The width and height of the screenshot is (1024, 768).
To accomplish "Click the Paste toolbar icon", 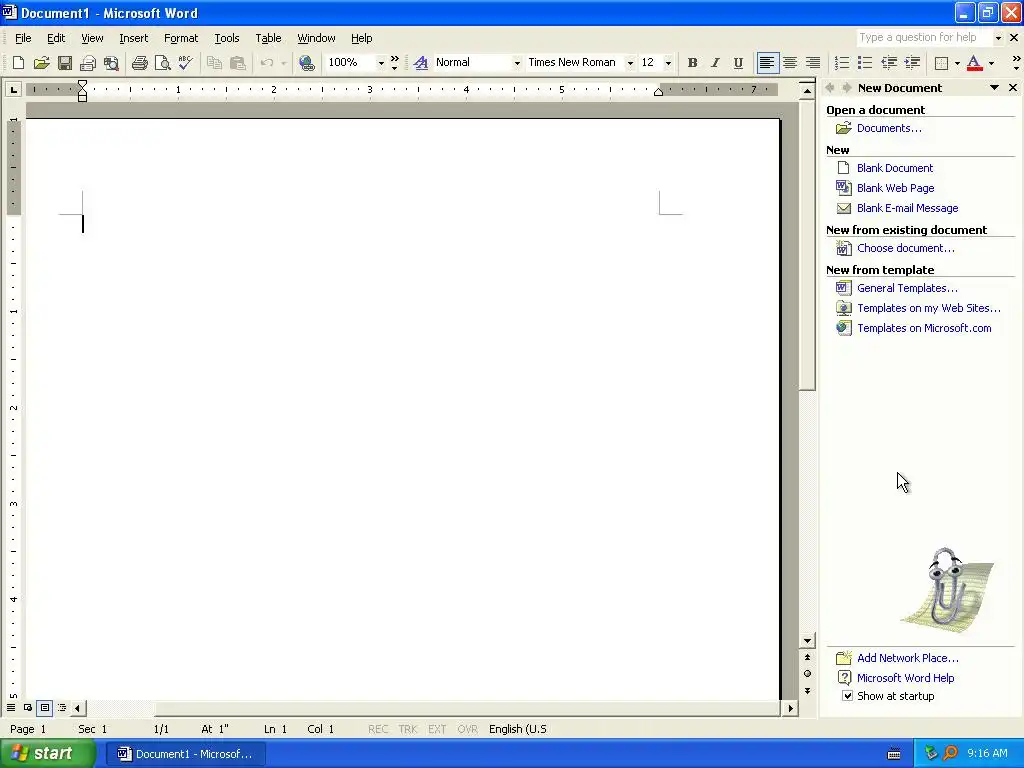I will click(238, 63).
